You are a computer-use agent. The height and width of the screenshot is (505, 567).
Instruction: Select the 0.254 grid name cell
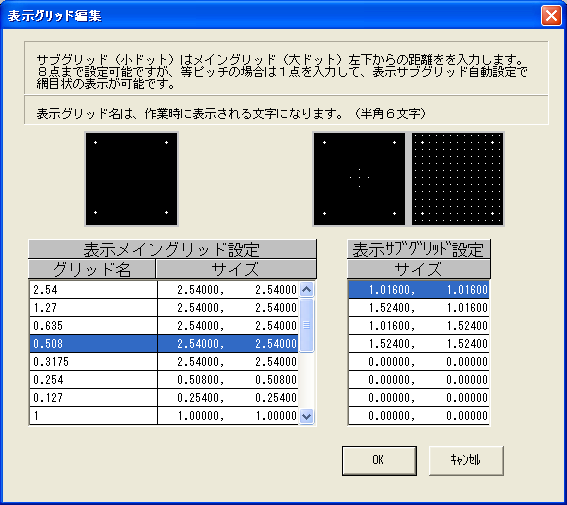pyautogui.click(x=93, y=380)
